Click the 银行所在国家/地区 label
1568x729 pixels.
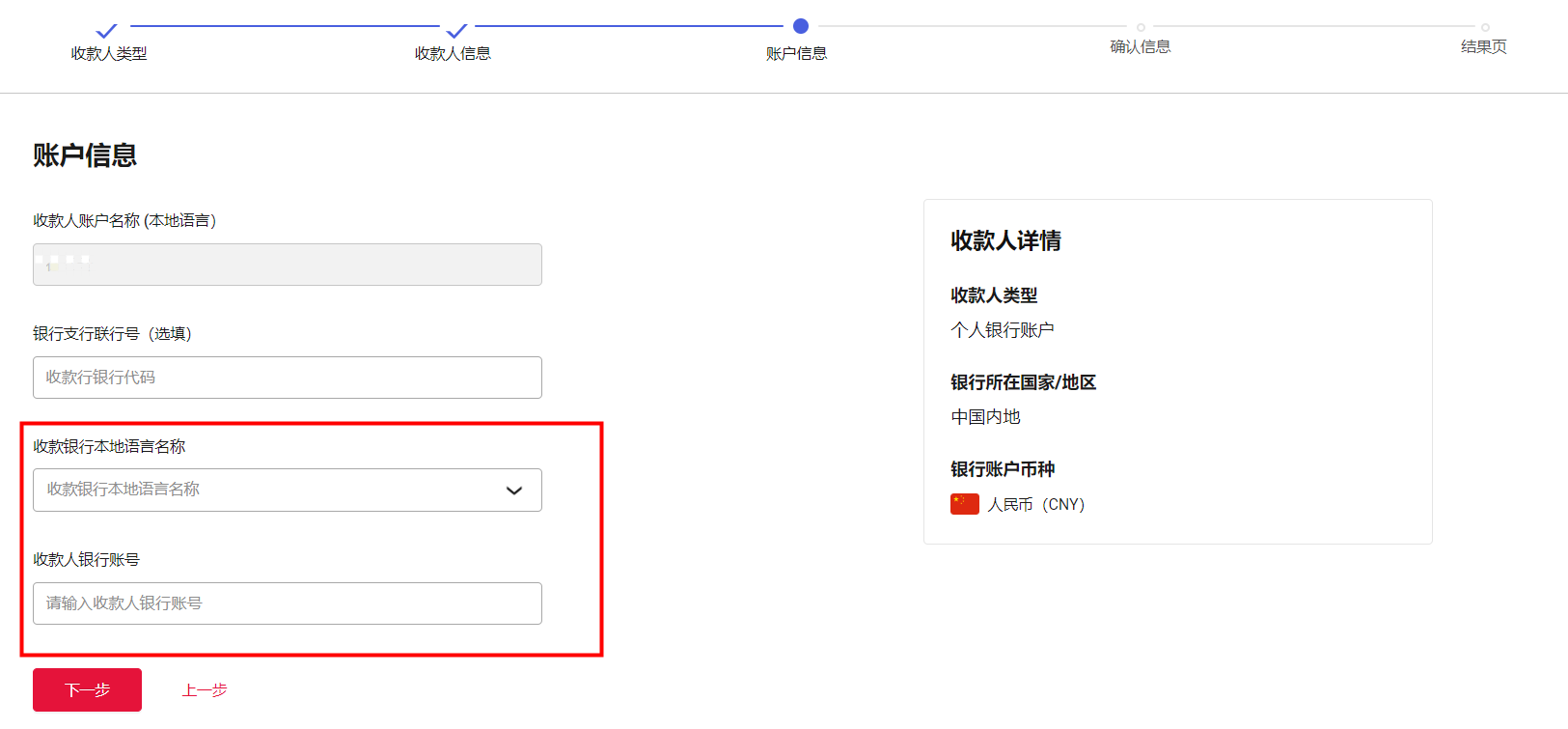pyautogui.click(x=1024, y=382)
